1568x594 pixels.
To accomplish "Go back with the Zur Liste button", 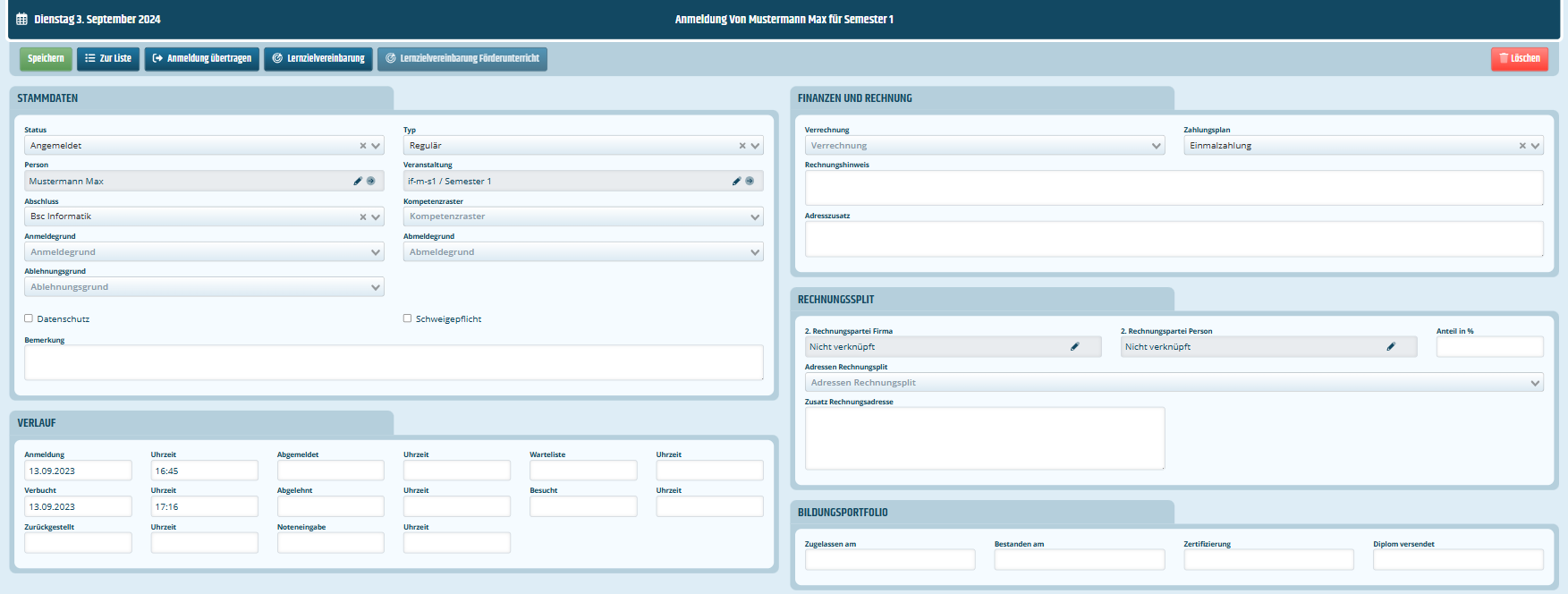I will pos(108,59).
